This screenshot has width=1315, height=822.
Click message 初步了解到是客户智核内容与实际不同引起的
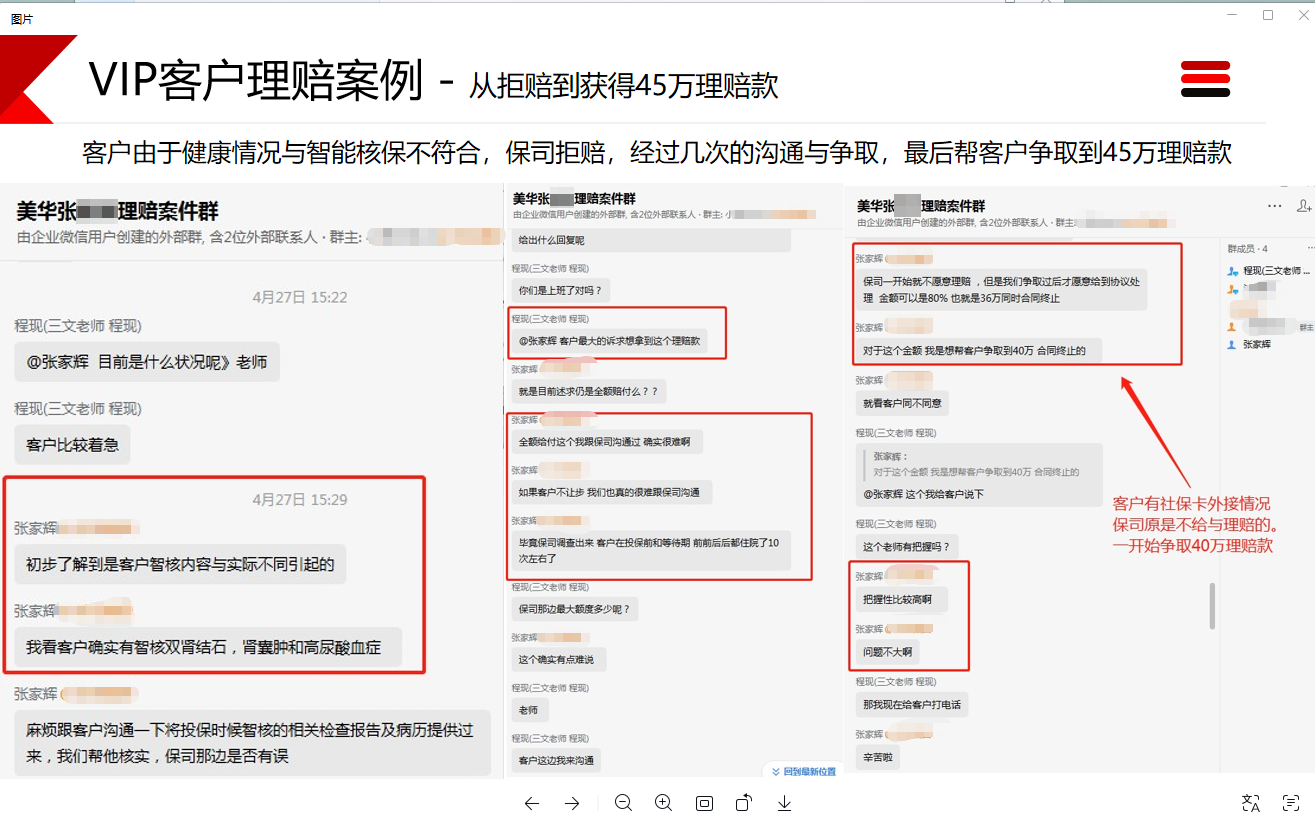tap(180, 565)
